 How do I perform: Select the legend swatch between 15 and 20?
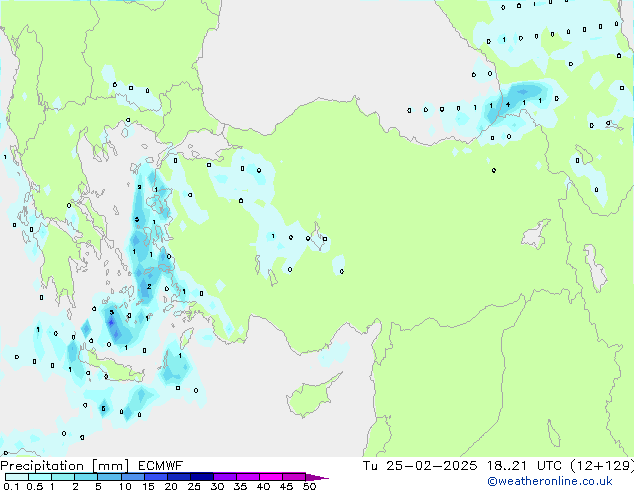[x=155, y=477]
